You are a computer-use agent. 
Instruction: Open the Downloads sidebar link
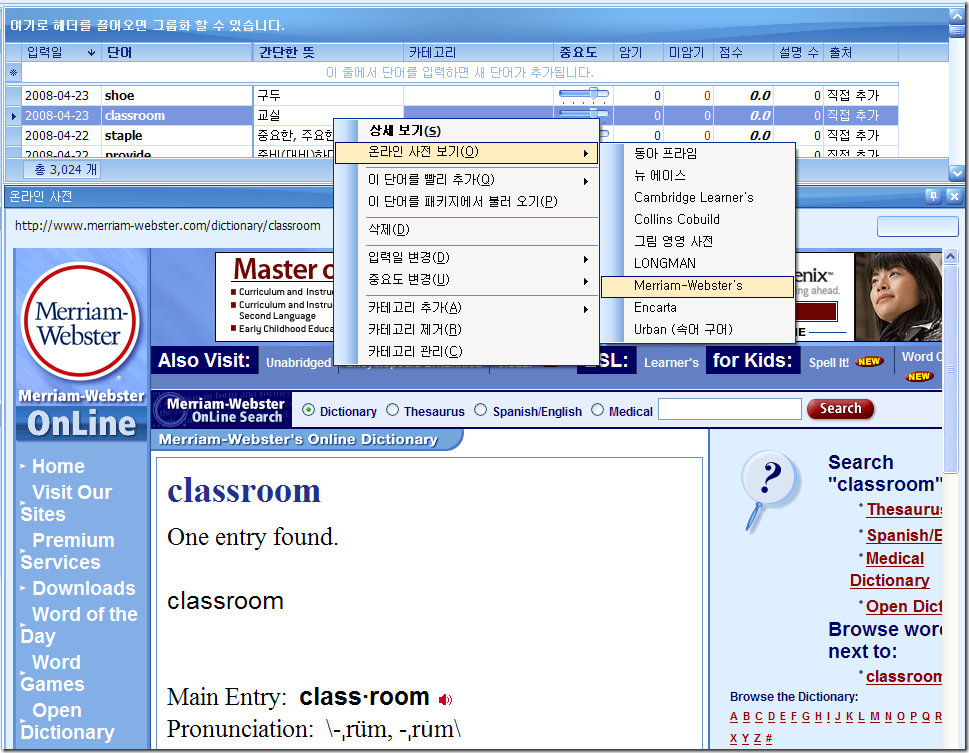83,588
